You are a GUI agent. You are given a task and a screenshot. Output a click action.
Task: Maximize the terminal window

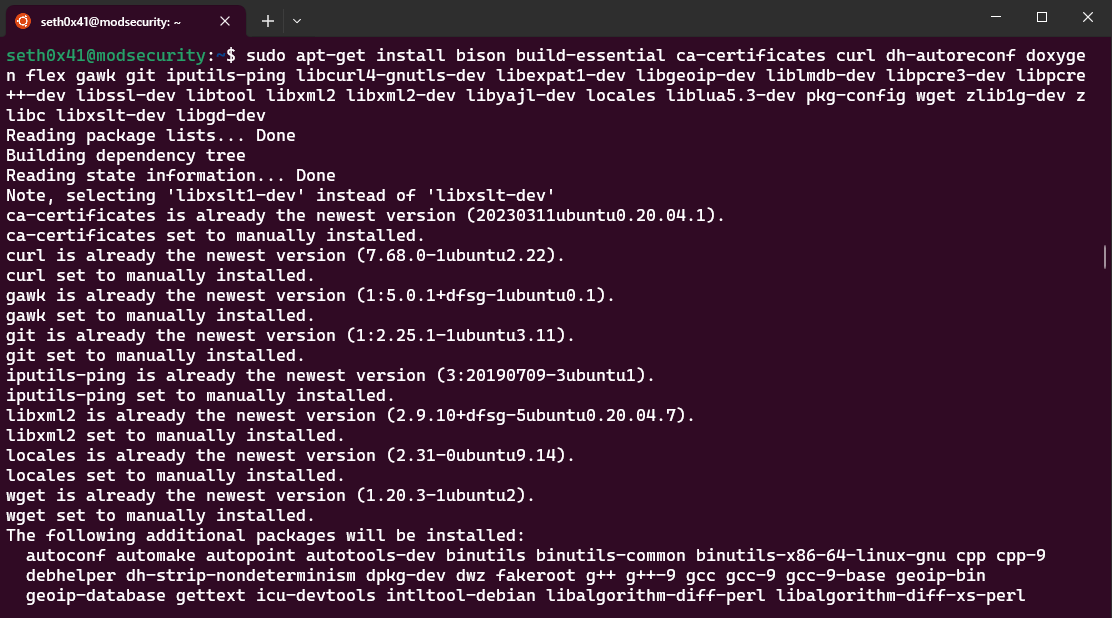(1040, 18)
